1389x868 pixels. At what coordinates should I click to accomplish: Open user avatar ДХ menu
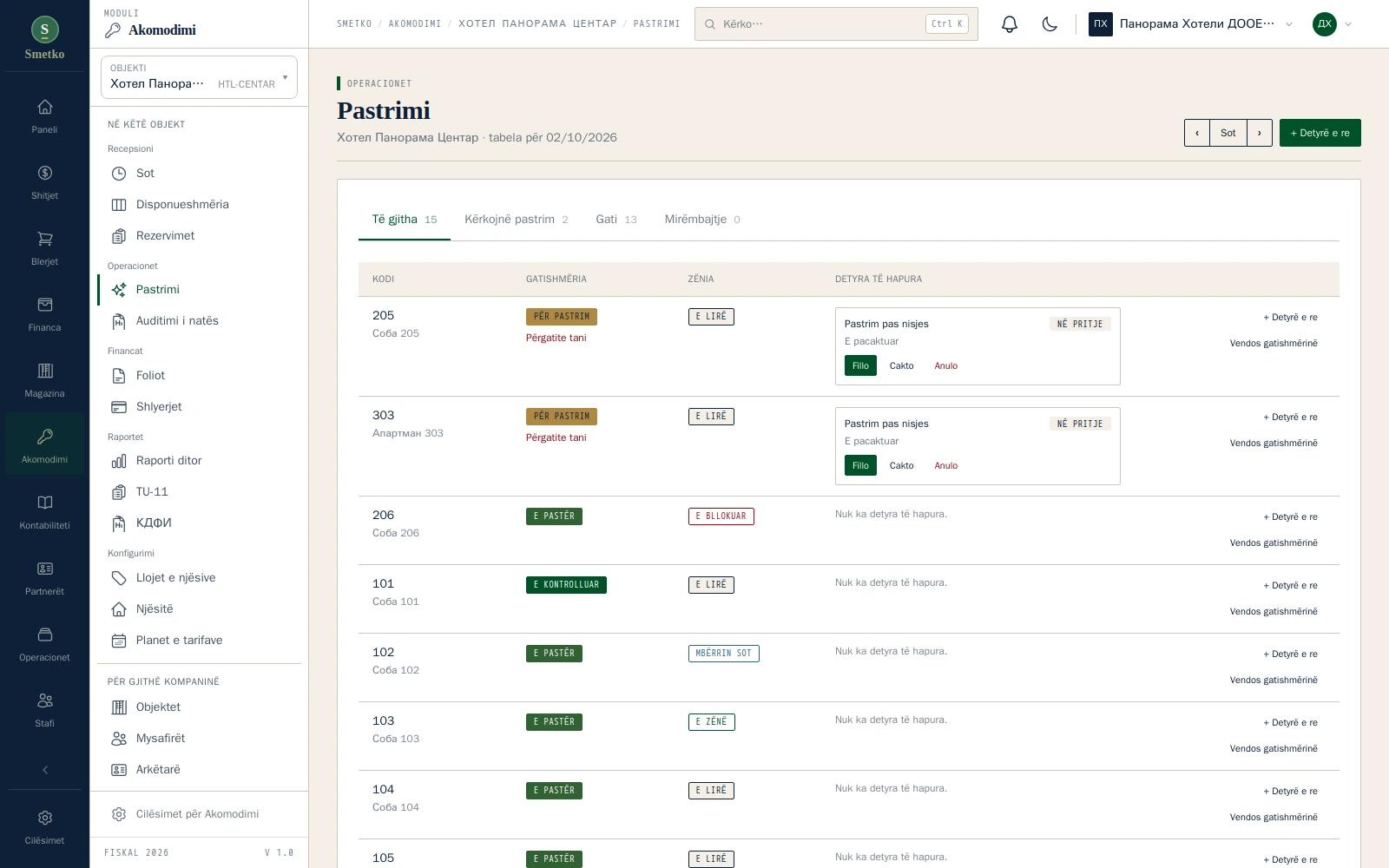coord(1333,24)
